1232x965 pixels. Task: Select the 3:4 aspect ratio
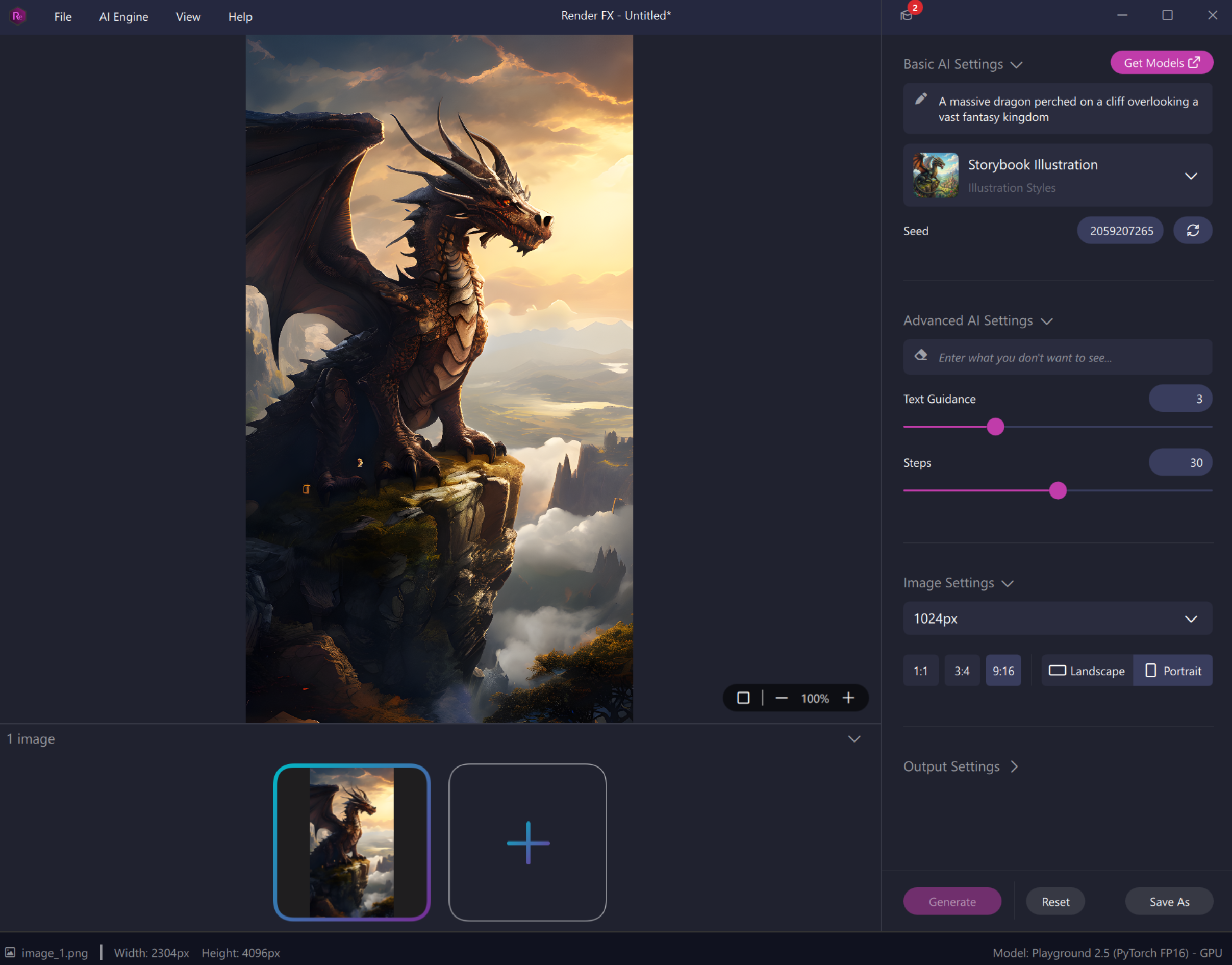962,671
